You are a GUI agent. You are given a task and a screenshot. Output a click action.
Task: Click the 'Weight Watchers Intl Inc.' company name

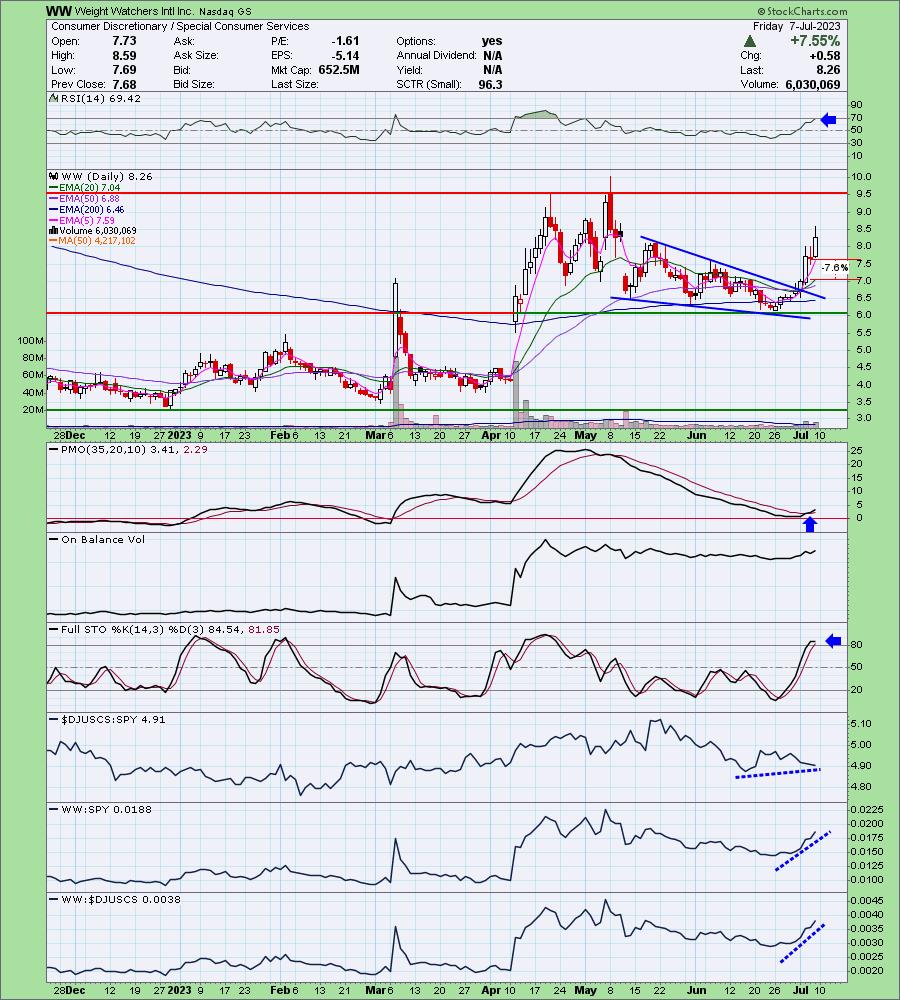point(135,11)
